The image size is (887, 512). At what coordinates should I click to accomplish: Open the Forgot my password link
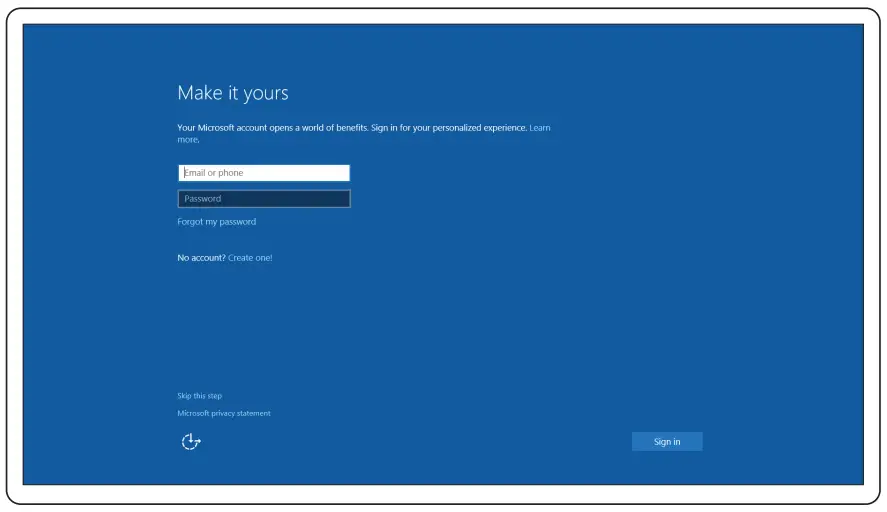pyautogui.click(x=217, y=222)
